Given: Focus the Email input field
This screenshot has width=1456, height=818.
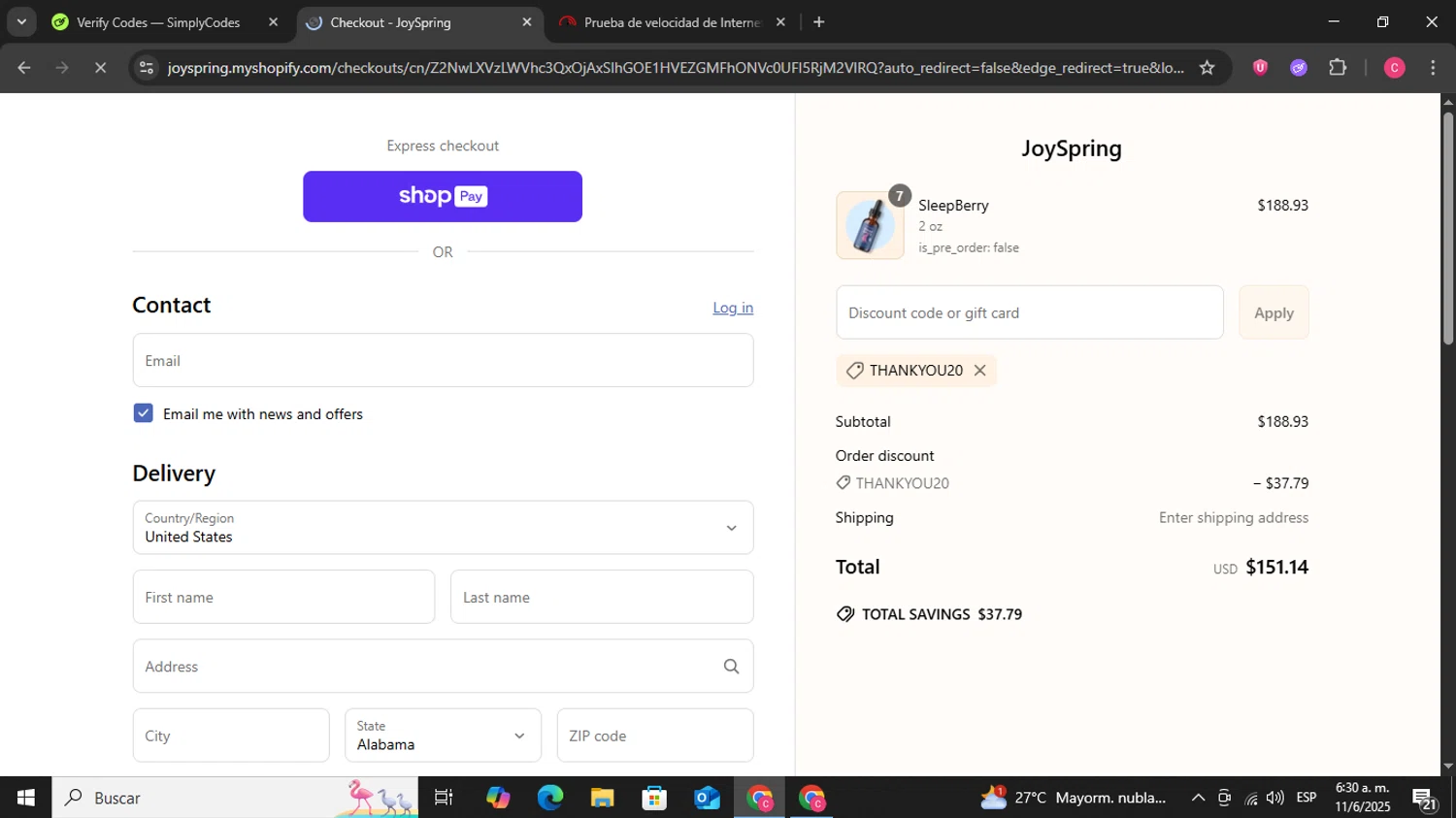Looking at the screenshot, I should [x=443, y=360].
